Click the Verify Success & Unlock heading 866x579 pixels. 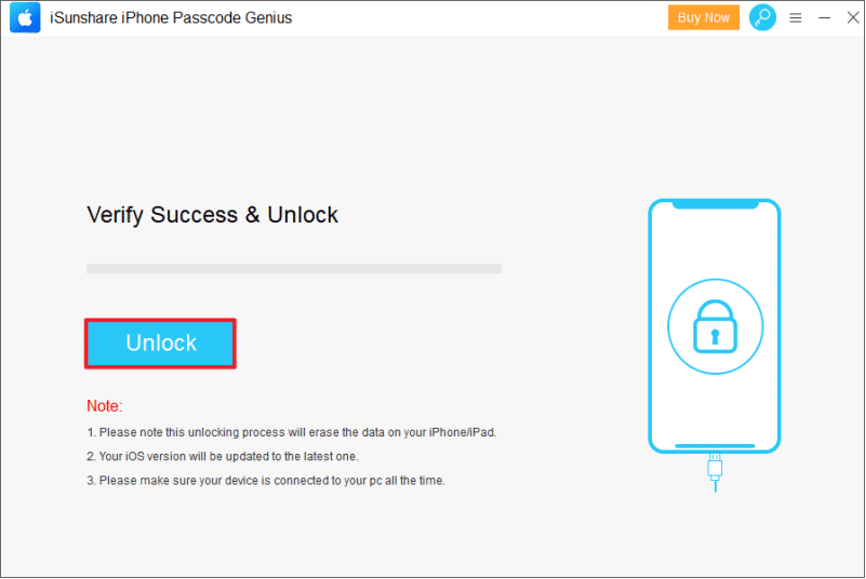[212, 215]
